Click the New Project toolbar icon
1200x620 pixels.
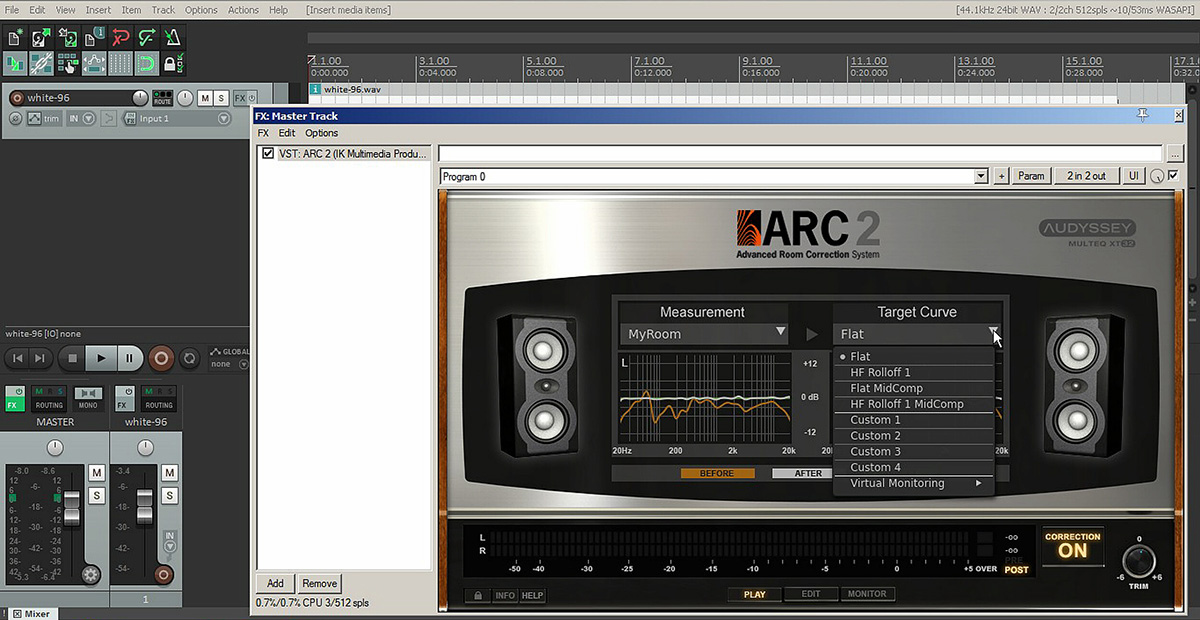pos(15,38)
